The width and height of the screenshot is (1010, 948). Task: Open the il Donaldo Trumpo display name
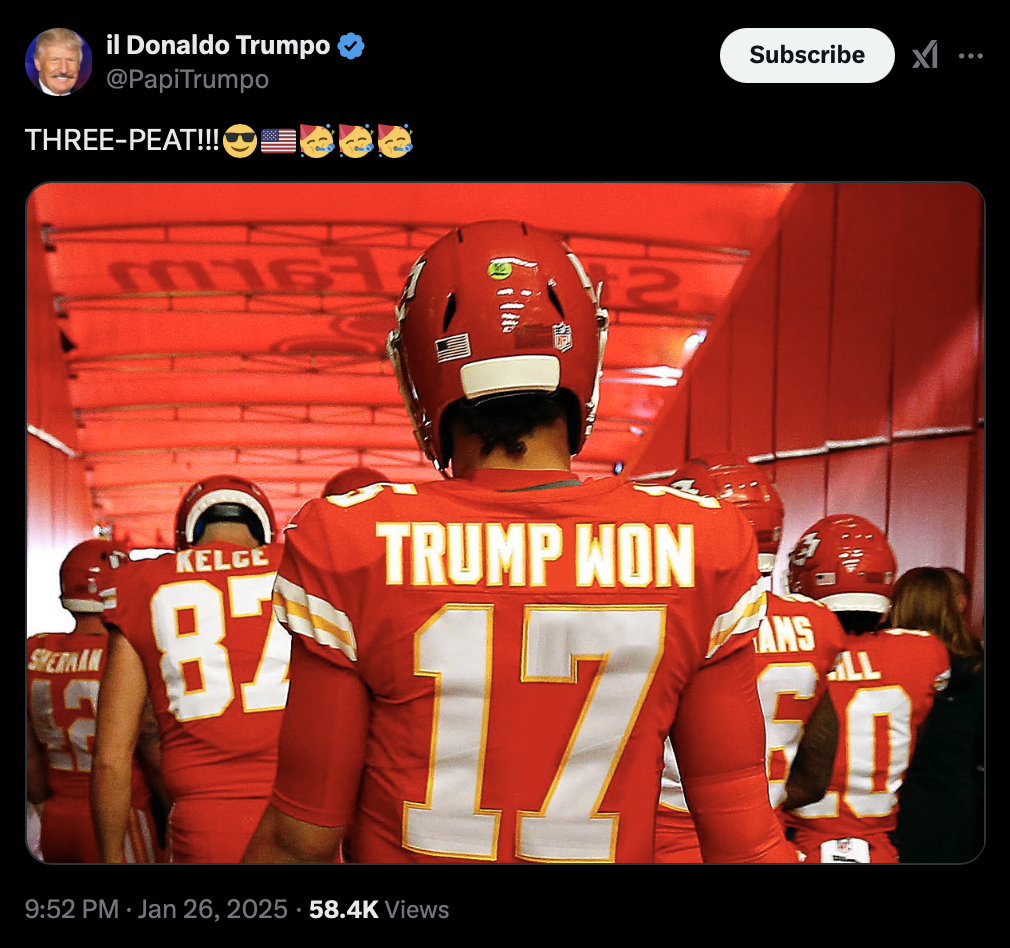tap(218, 45)
